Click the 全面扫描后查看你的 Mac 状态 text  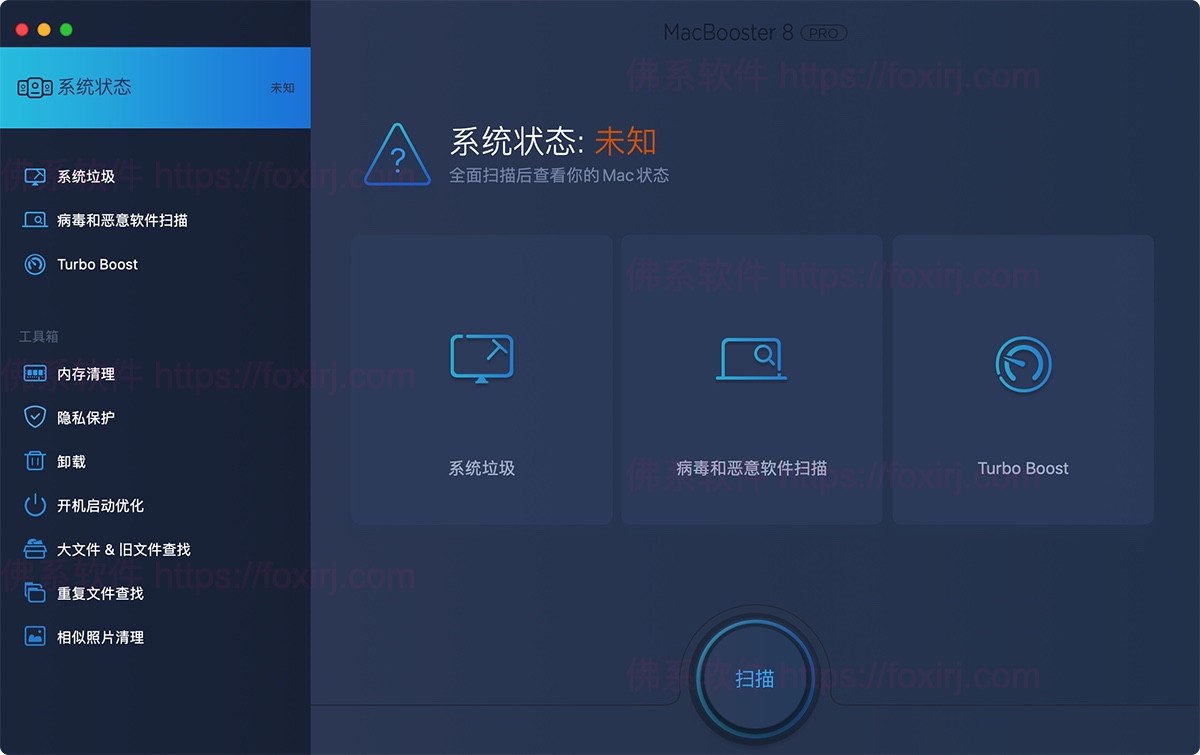560,175
